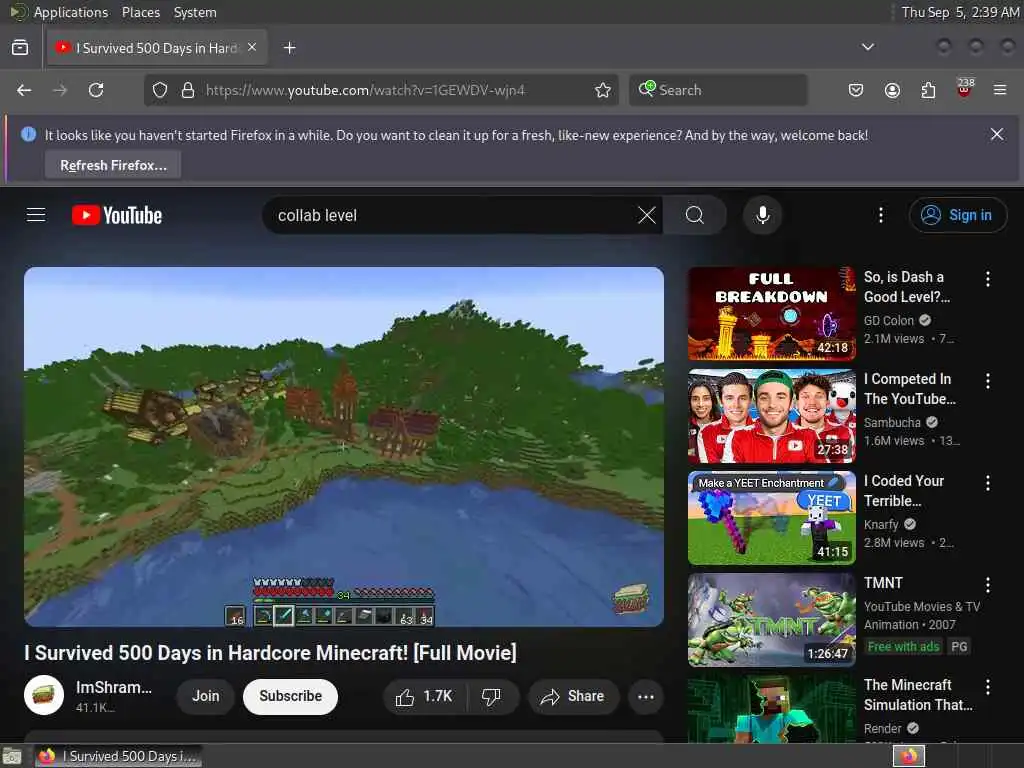This screenshot has height=768, width=1024.
Task: Open 'Make a YEET Enchantment' thumbnail
Action: pos(771,518)
